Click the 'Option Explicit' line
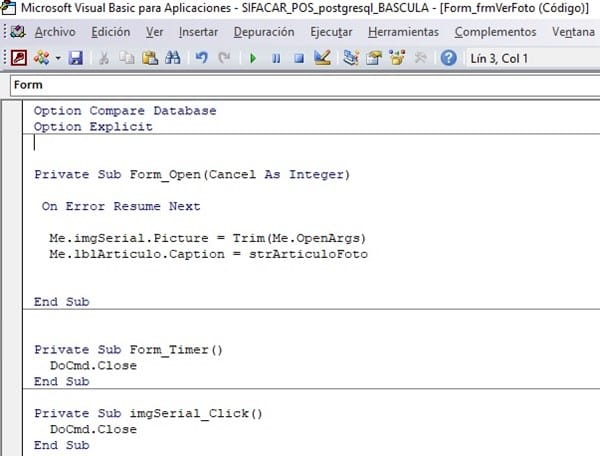This screenshot has width=600, height=456. pyautogui.click(x=93, y=127)
